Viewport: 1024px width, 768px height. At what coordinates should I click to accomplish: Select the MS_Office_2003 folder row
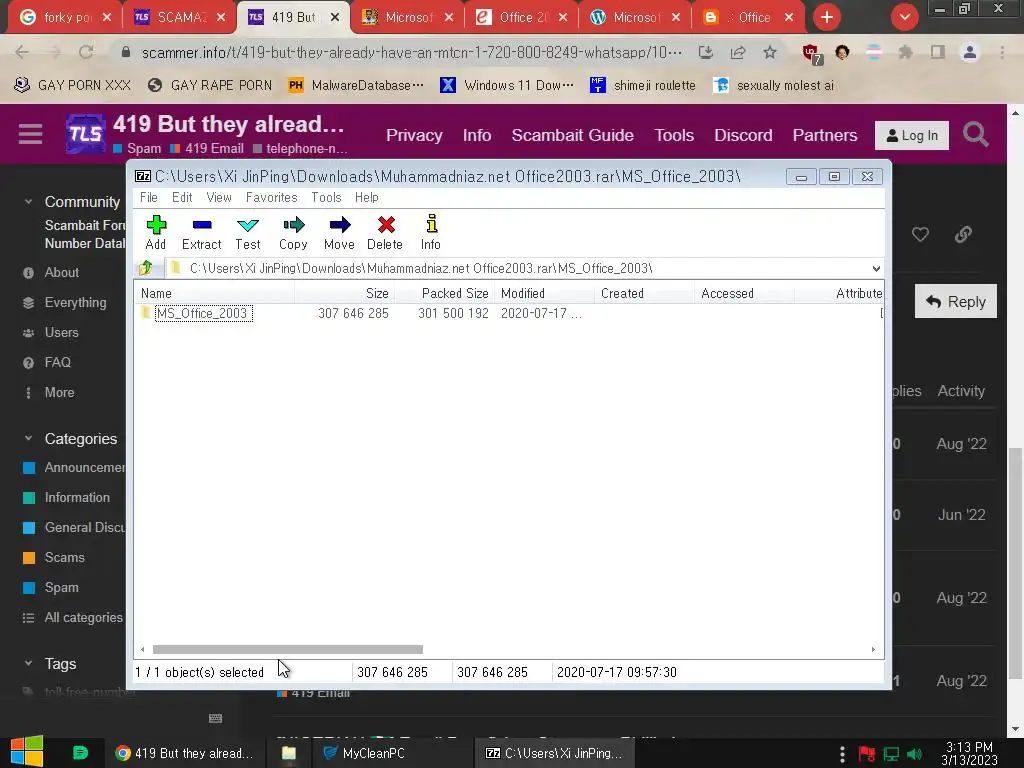coord(509,313)
